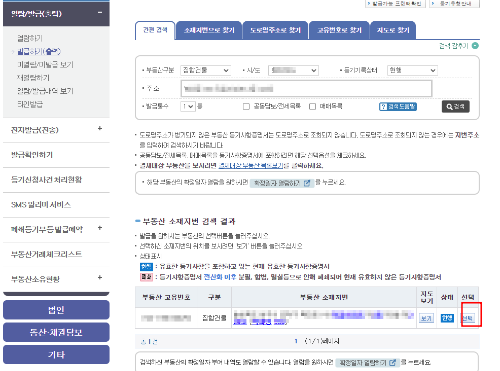Check the 매매목록 checkbox

[312, 107]
